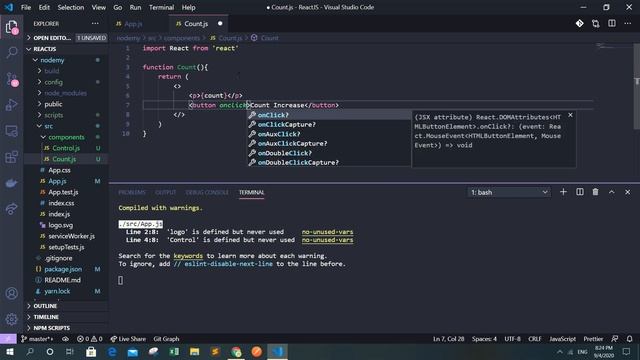Open the Docker view in activity bar

coord(11,183)
